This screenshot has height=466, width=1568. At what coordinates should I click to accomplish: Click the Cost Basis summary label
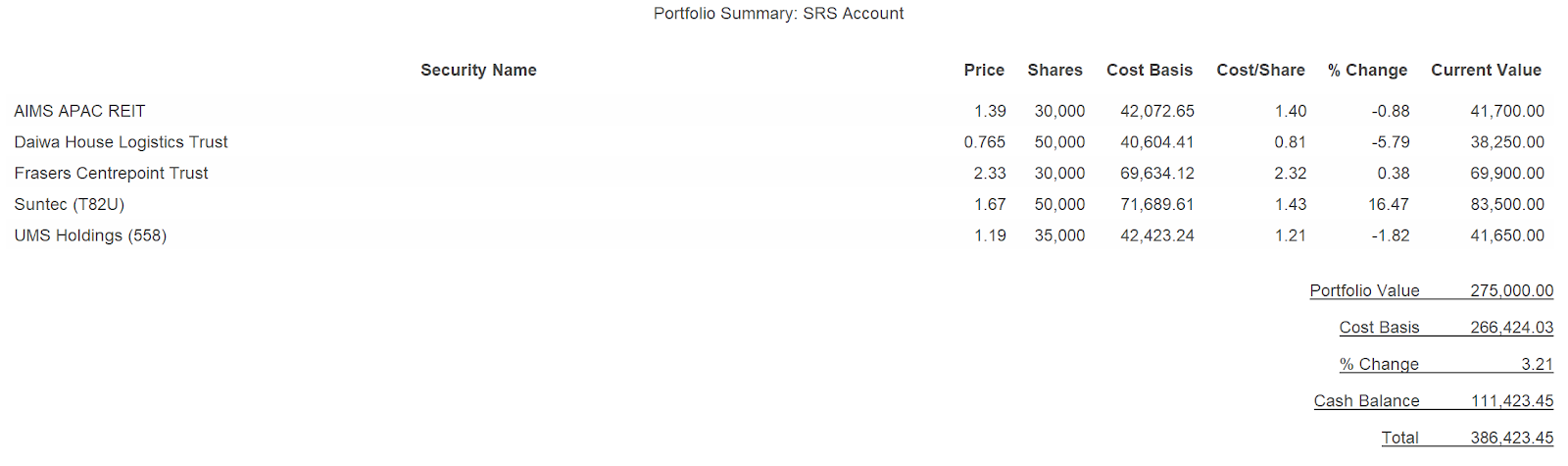(x=1379, y=328)
